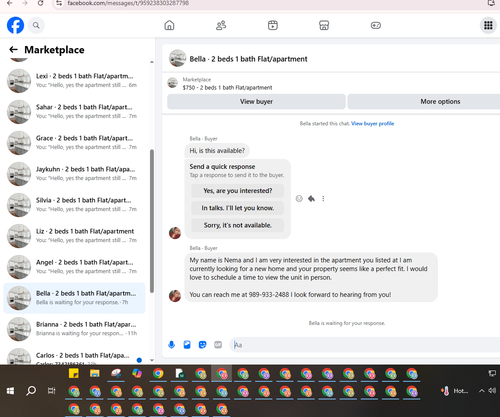The height and width of the screenshot is (417, 500).
Task: Click in the Aa message input field
Action: coord(365,345)
